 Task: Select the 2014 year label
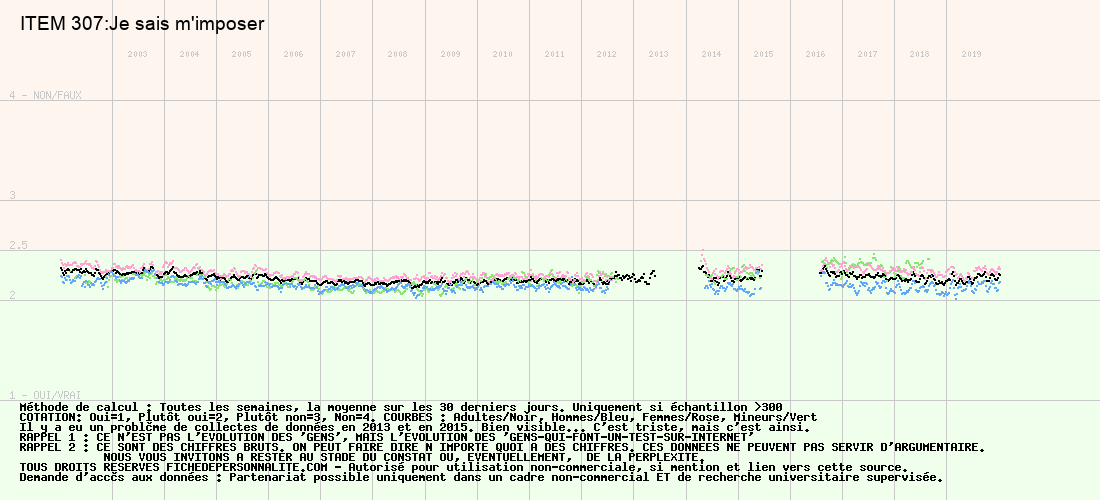[711, 54]
